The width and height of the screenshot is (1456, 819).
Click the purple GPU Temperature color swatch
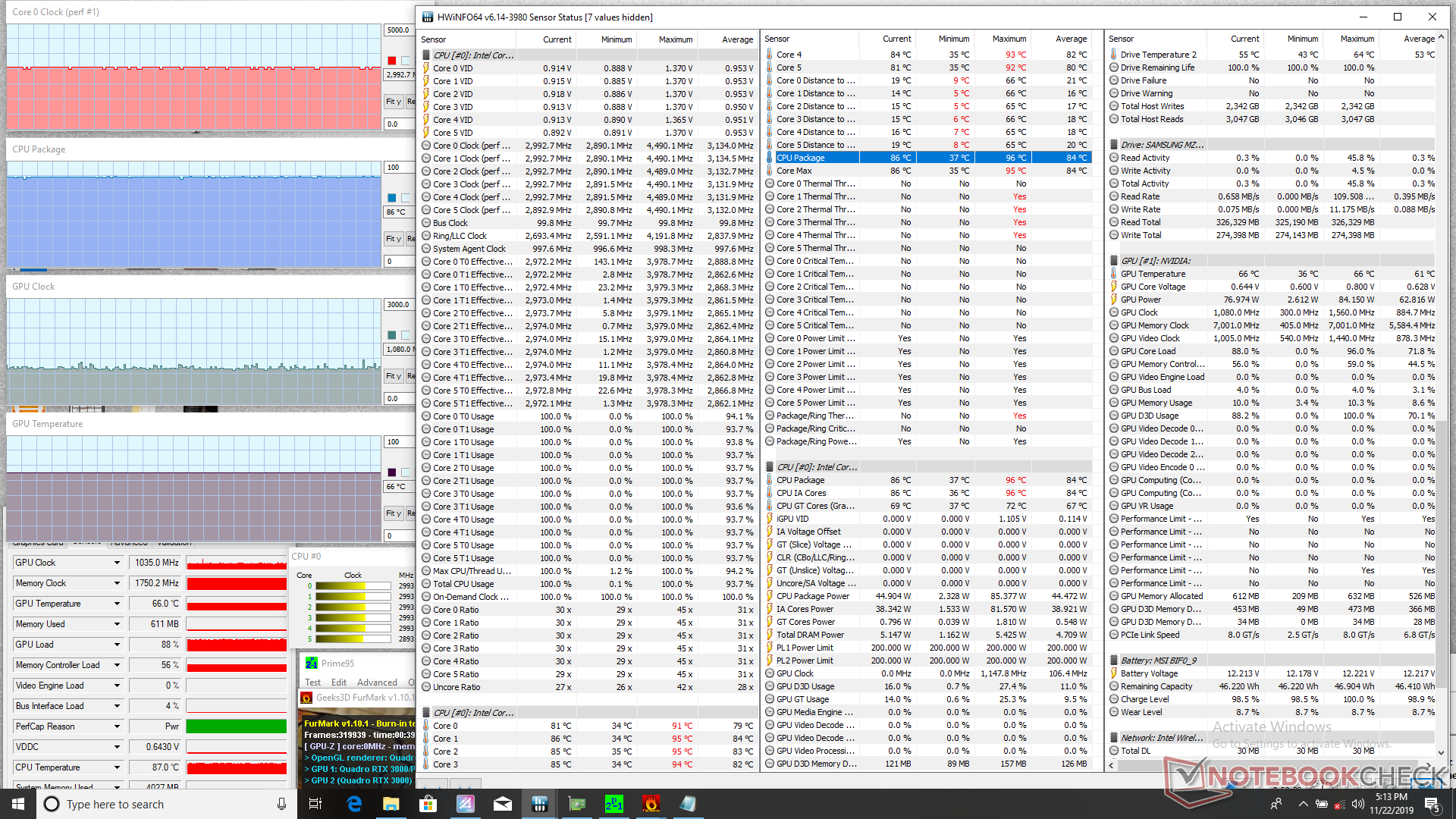click(392, 472)
